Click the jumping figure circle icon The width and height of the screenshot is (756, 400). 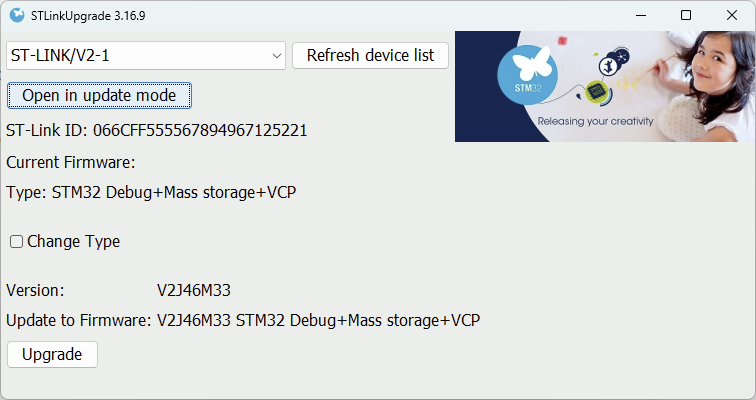pos(606,67)
